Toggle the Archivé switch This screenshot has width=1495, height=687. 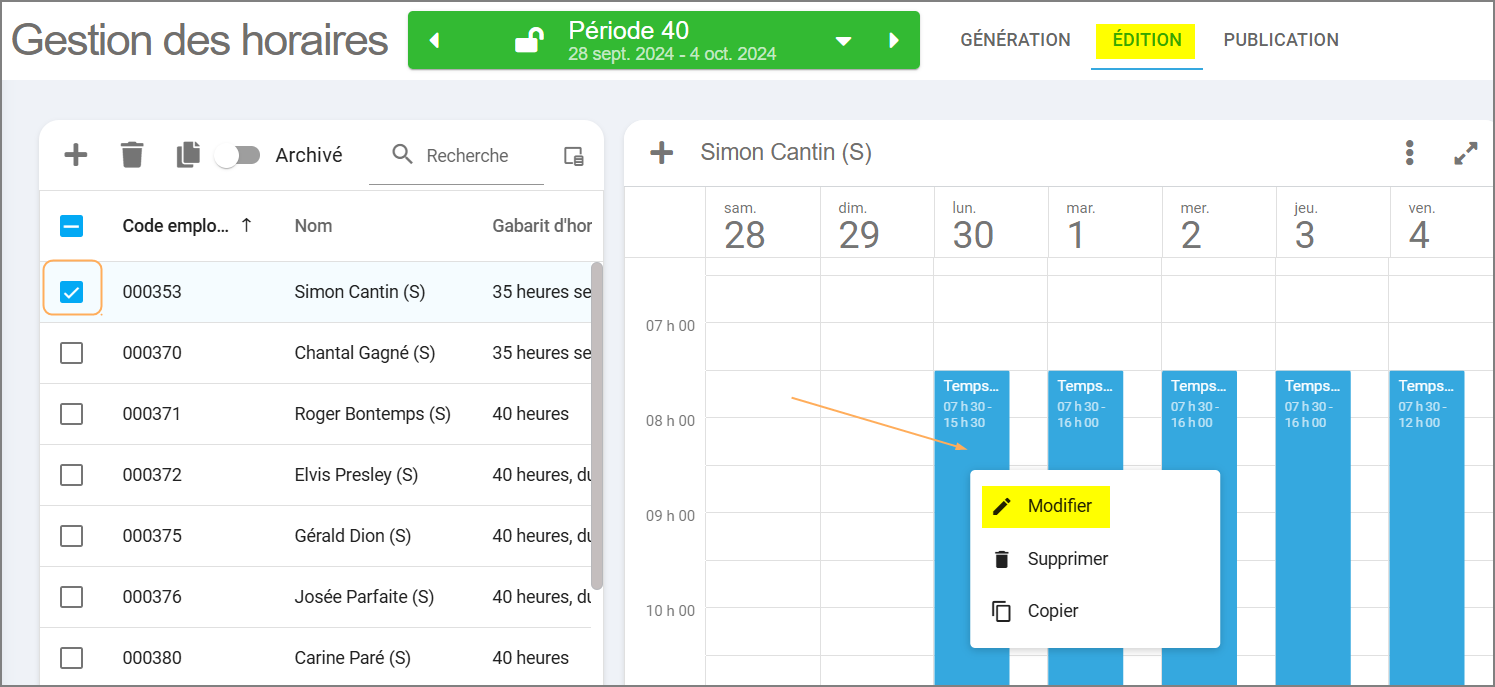238,155
